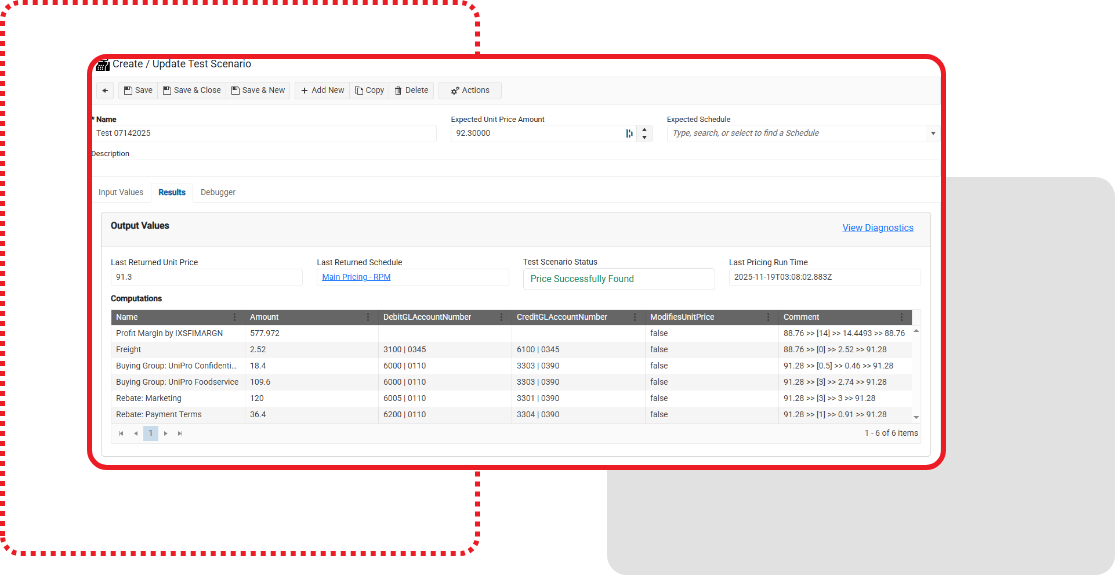Viewport: 1115px width, 575px height.
Task: Open the Actions menu
Action: [x=470, y=90]
